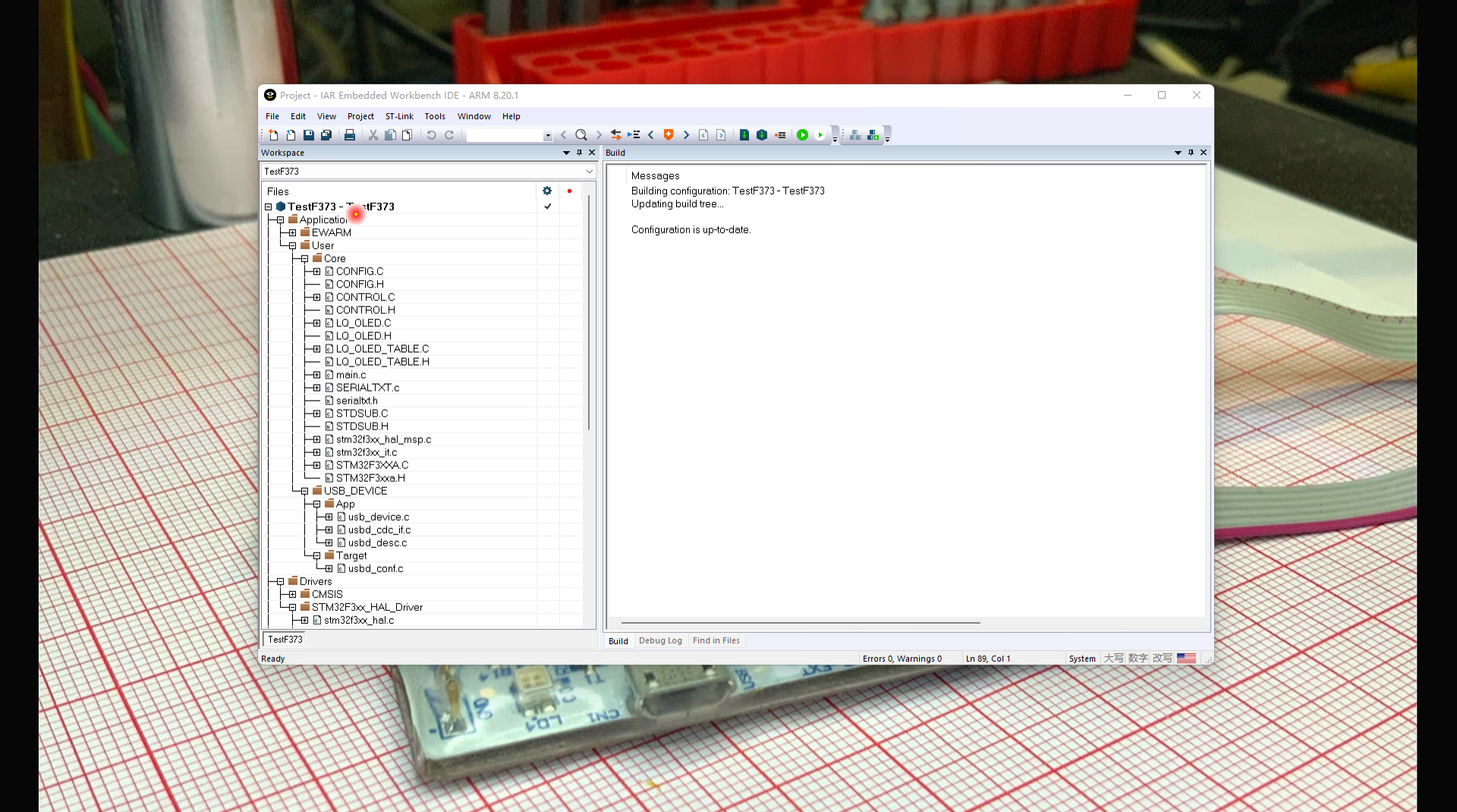Click the red dot column header

point(569,191)
